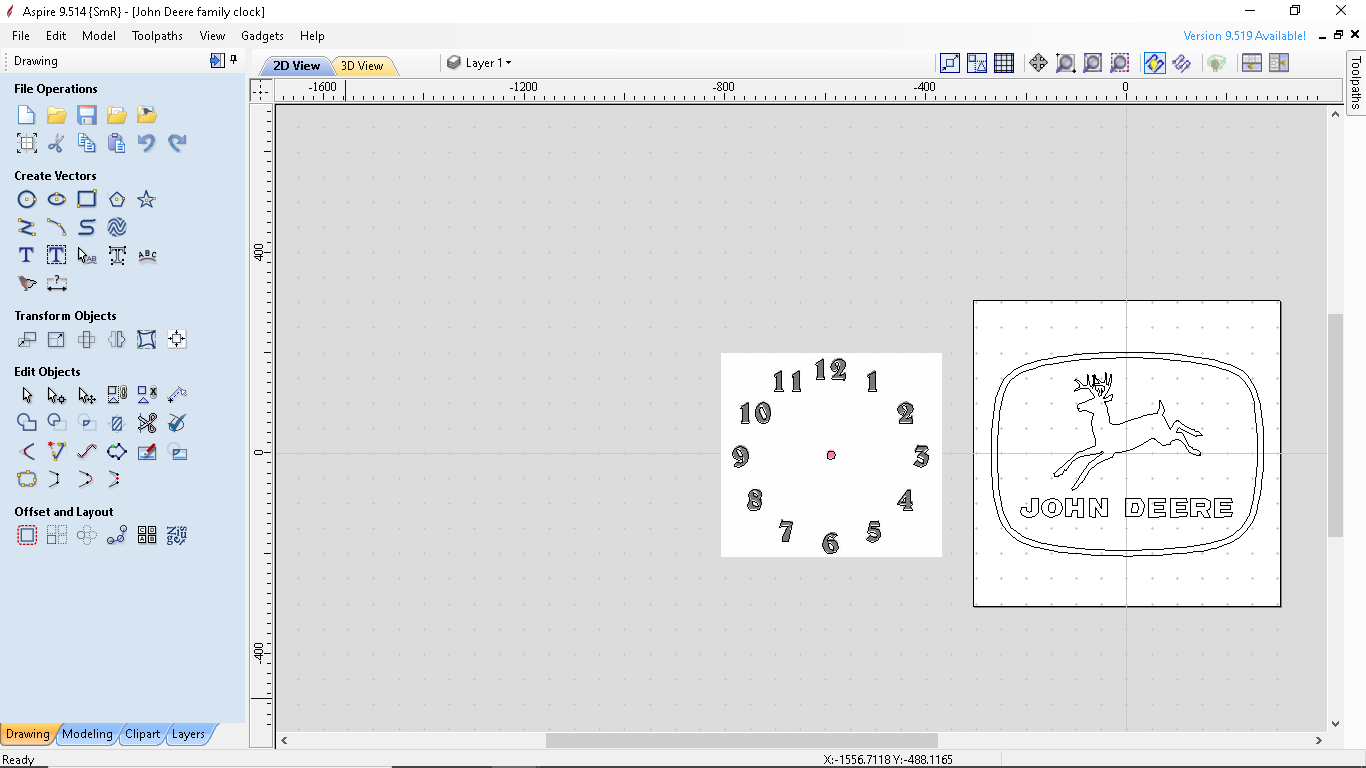Screen dimensions: 1366x768
Task: Open the Measure tool
Action: click(57, 284)
